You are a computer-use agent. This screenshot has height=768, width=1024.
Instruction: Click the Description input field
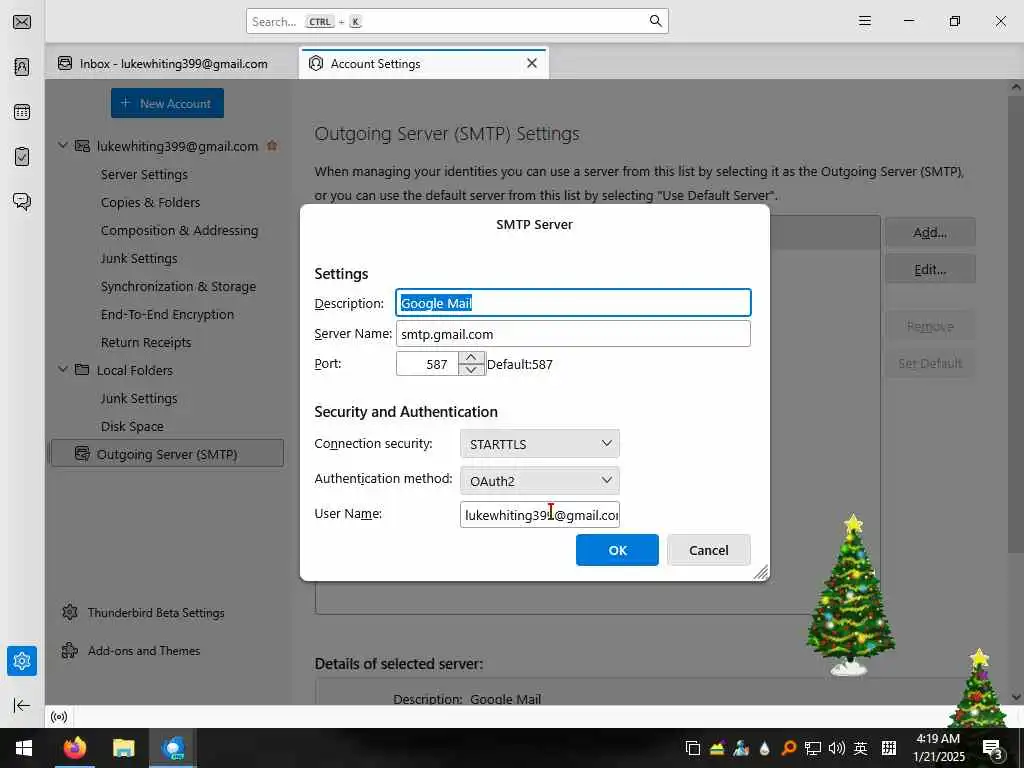click(x=573, y=303)
